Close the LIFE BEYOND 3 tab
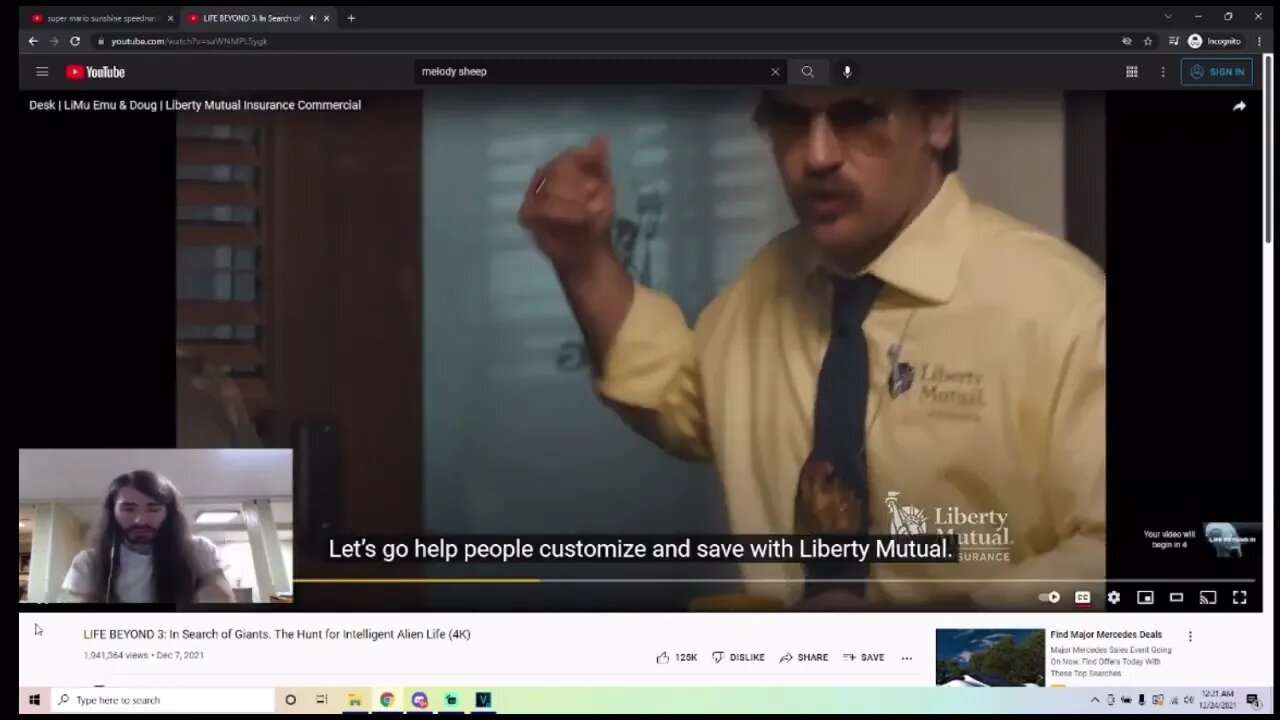The image size is (1280, 720). 326,18
